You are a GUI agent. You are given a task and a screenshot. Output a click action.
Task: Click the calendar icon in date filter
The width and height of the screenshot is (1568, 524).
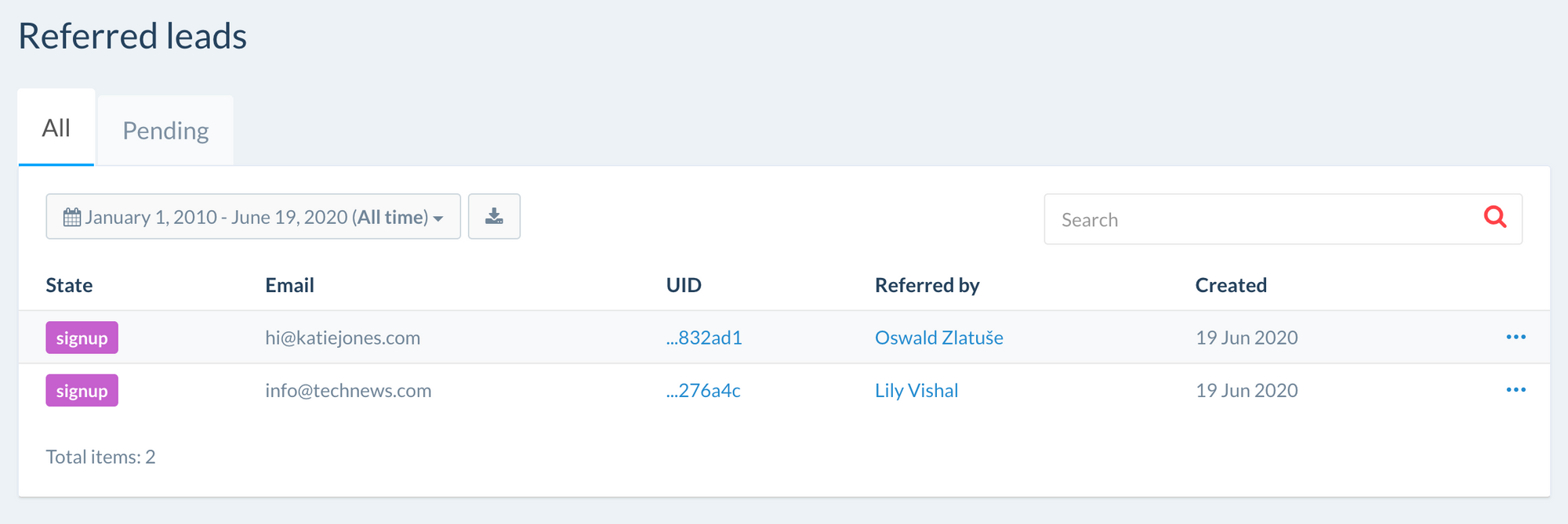click(x=72, y=217)
